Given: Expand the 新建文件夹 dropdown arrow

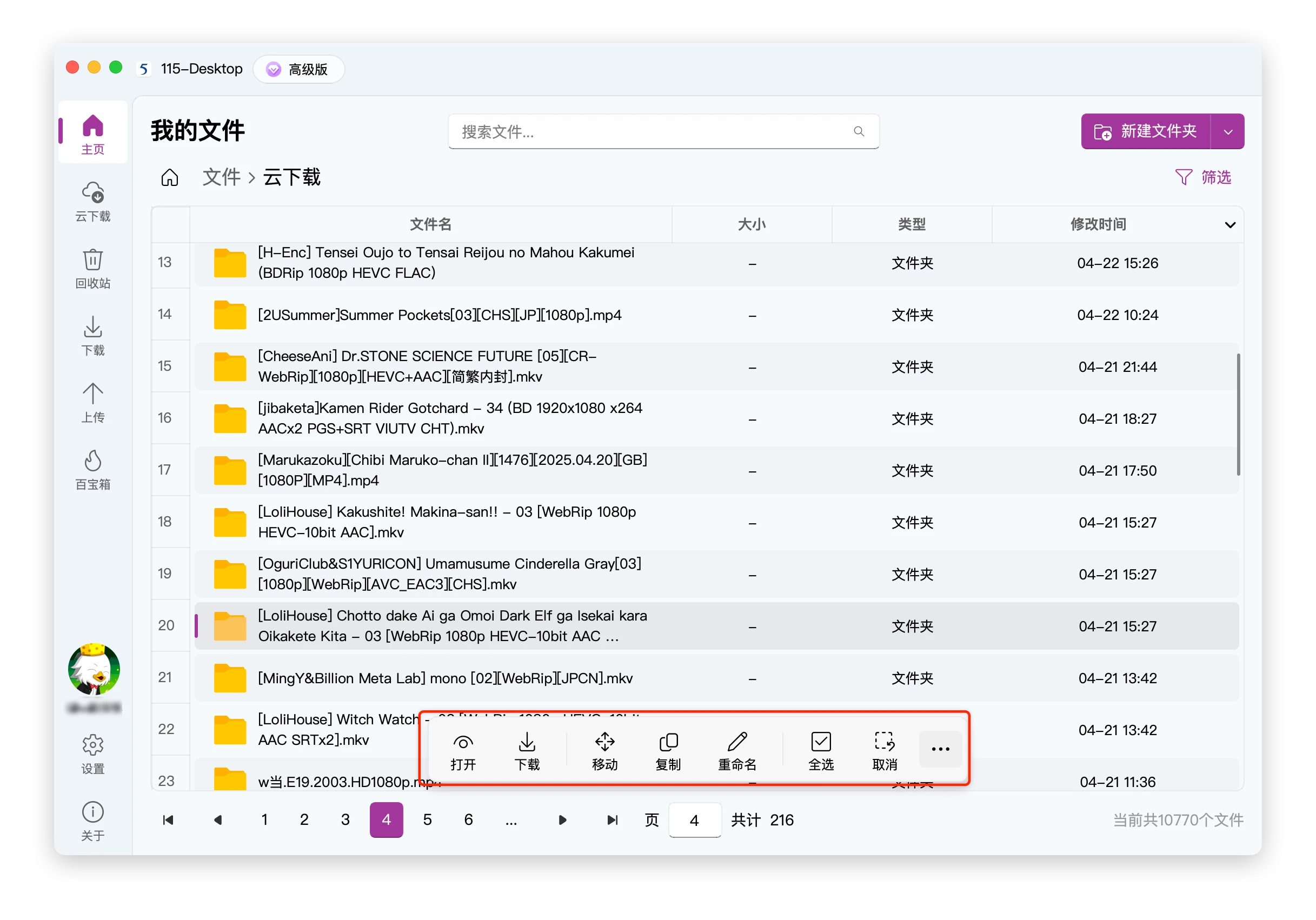Looking at the screenshot, I should 1227,132.
